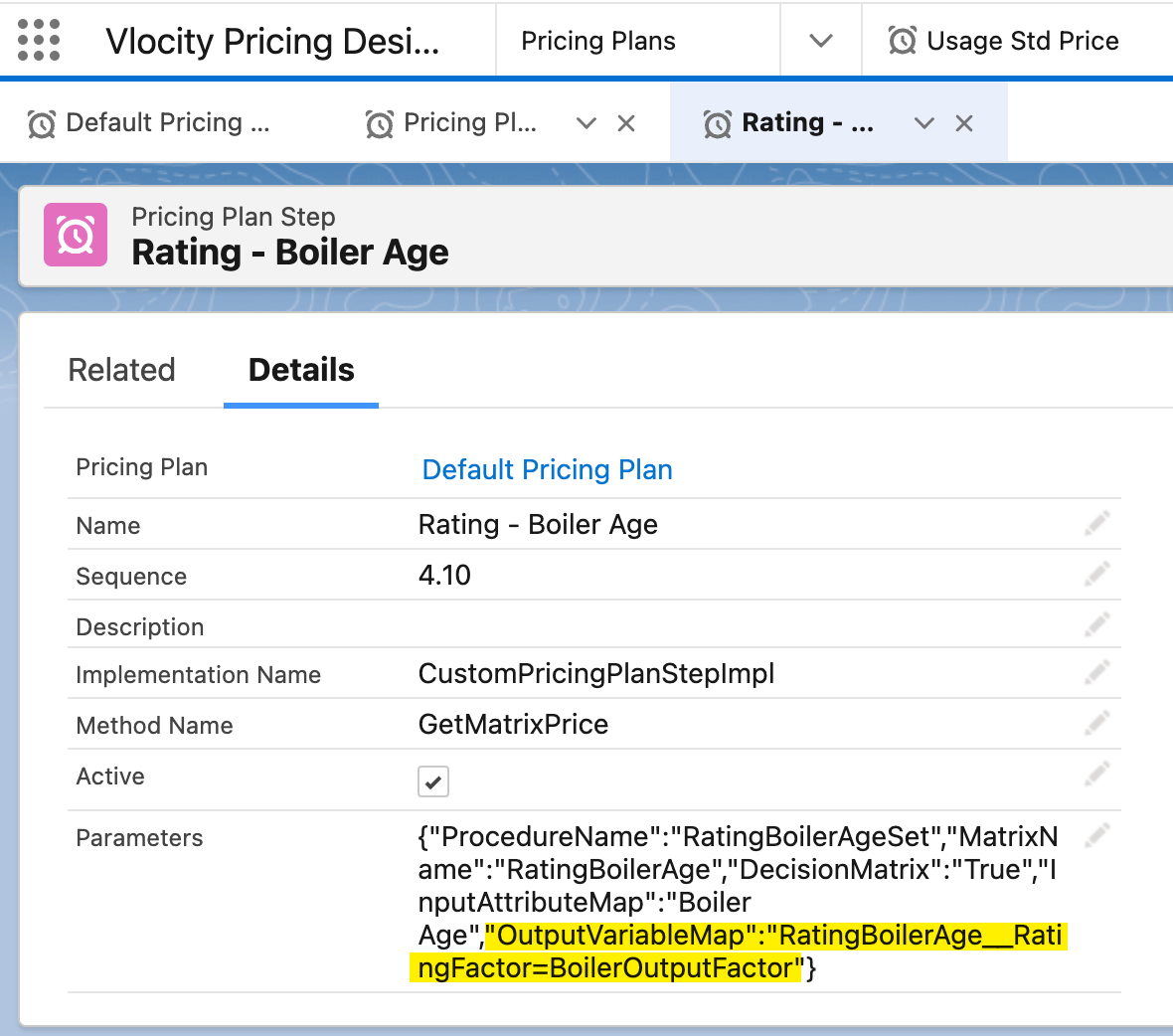This screenshot has width=1173, height=1036.
Task: Open the Pricing Plans navigation item
Action: [x=597, y=41]
